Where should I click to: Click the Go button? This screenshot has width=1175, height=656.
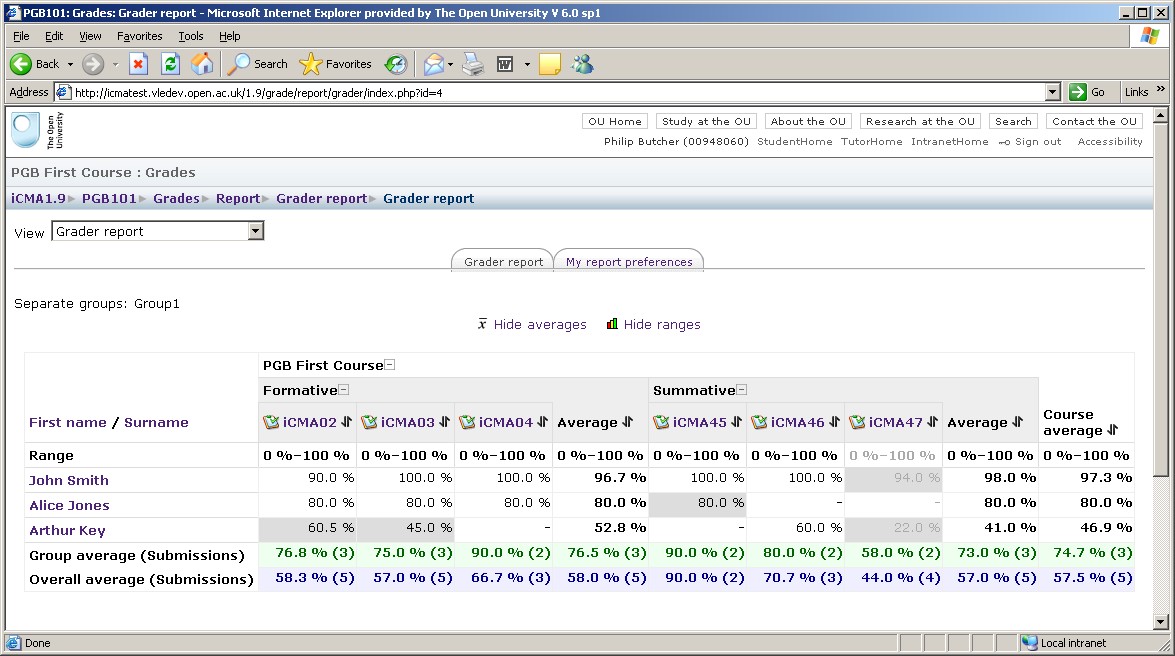click(1088, 92)
